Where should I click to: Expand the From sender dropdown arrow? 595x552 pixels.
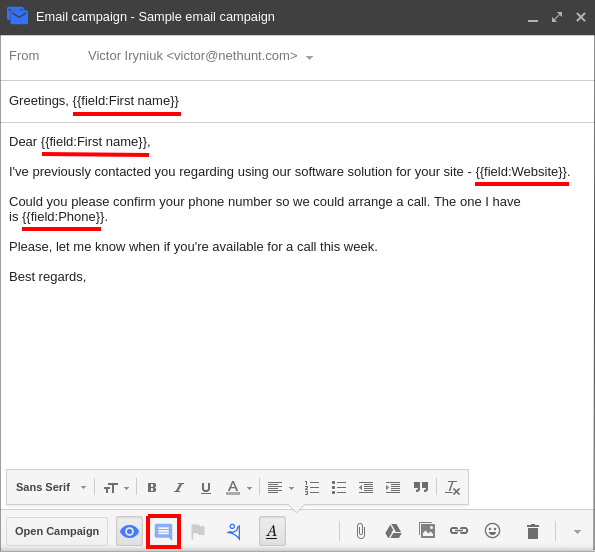point(310,58)
